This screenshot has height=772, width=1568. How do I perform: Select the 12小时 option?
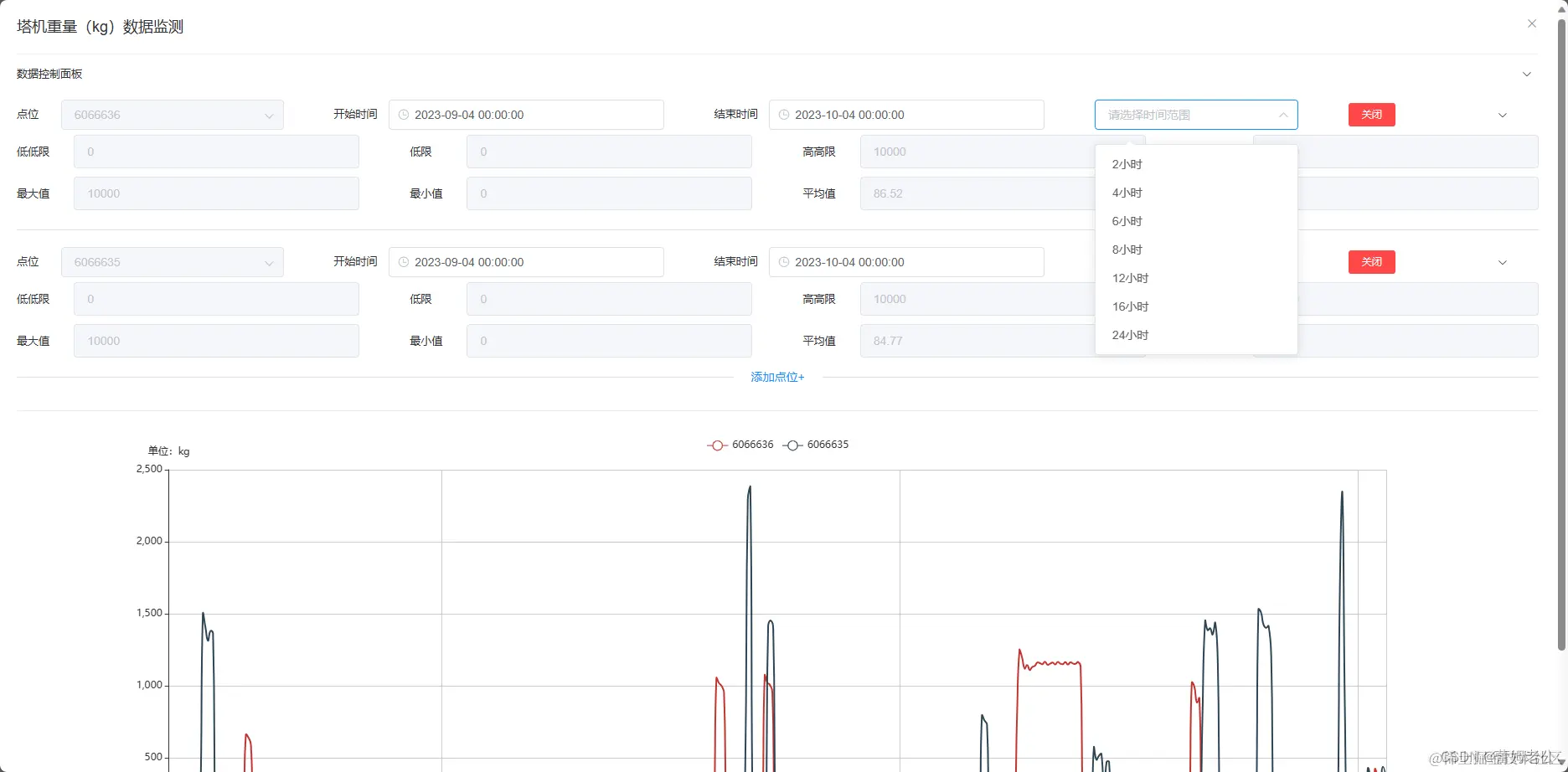1196,278
